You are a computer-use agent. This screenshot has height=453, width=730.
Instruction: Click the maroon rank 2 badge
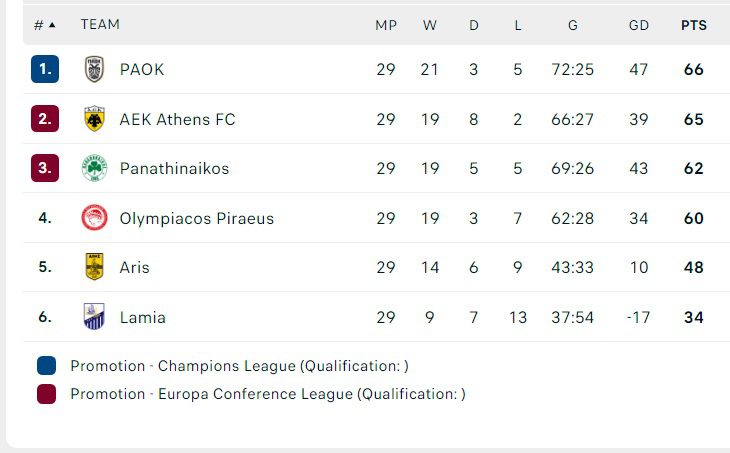pos(45,119)
